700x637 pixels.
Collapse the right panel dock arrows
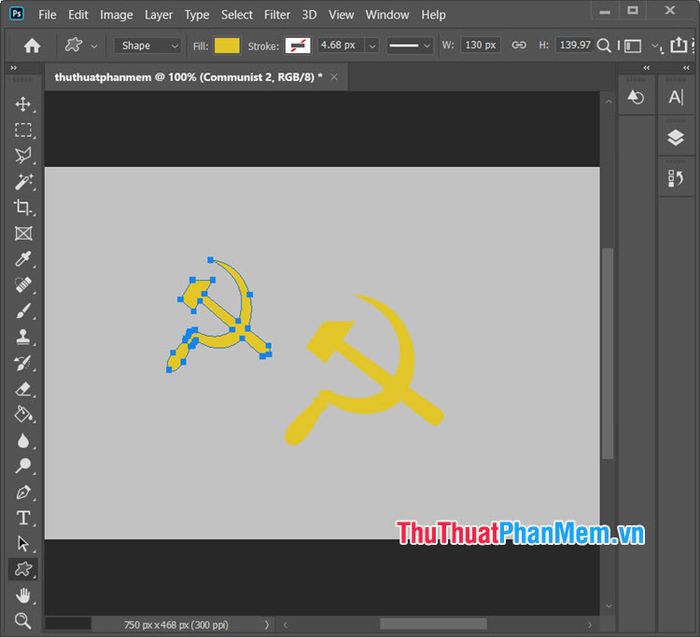(x=687, y=68)
